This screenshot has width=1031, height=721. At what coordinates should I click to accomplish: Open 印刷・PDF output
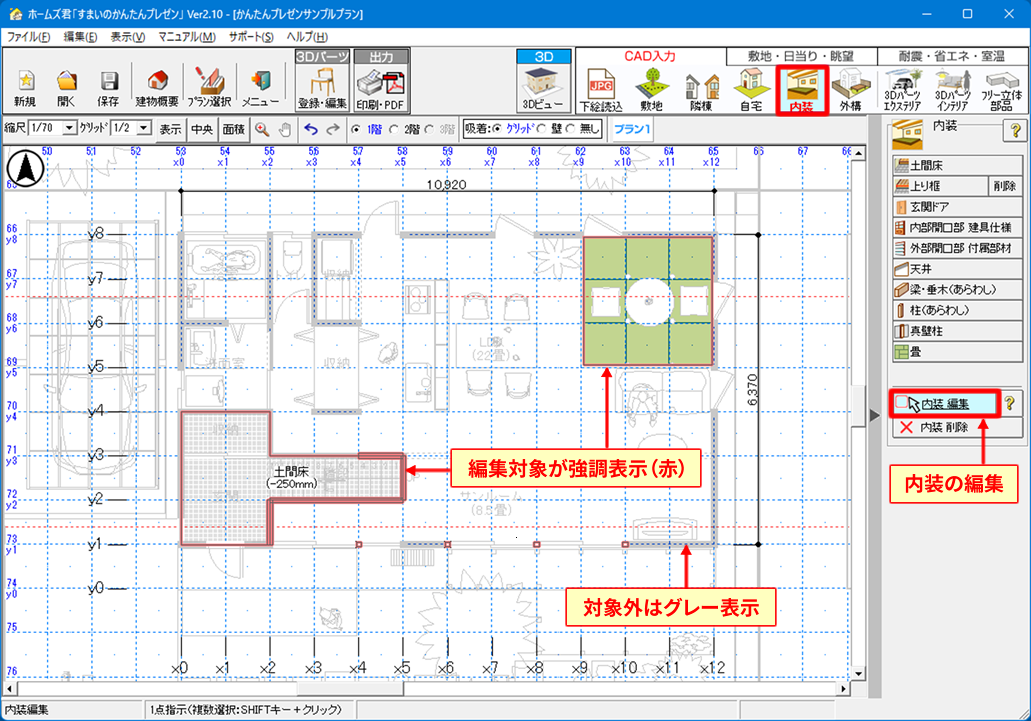coord(381,88)
